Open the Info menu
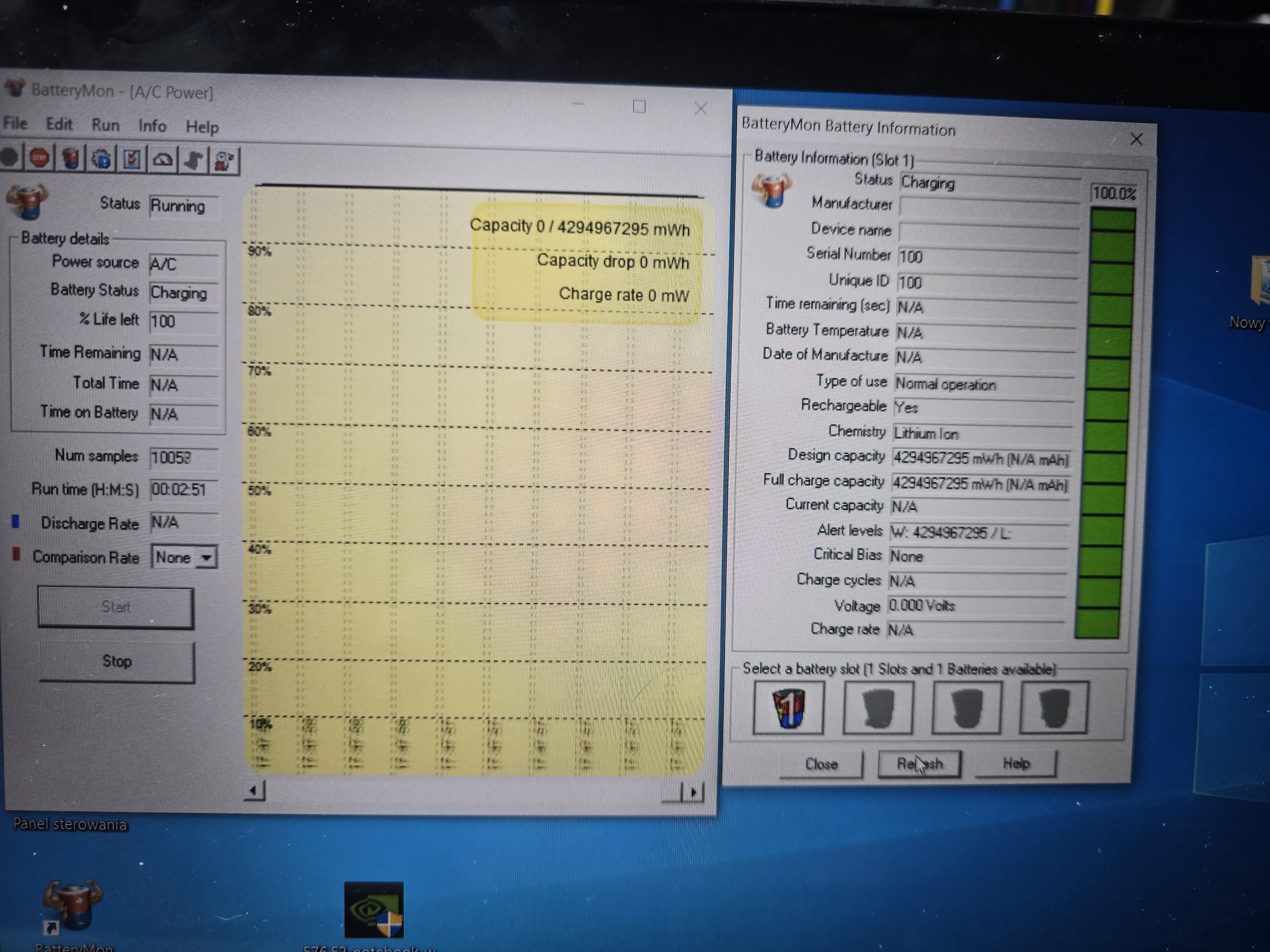 point(152,126)
